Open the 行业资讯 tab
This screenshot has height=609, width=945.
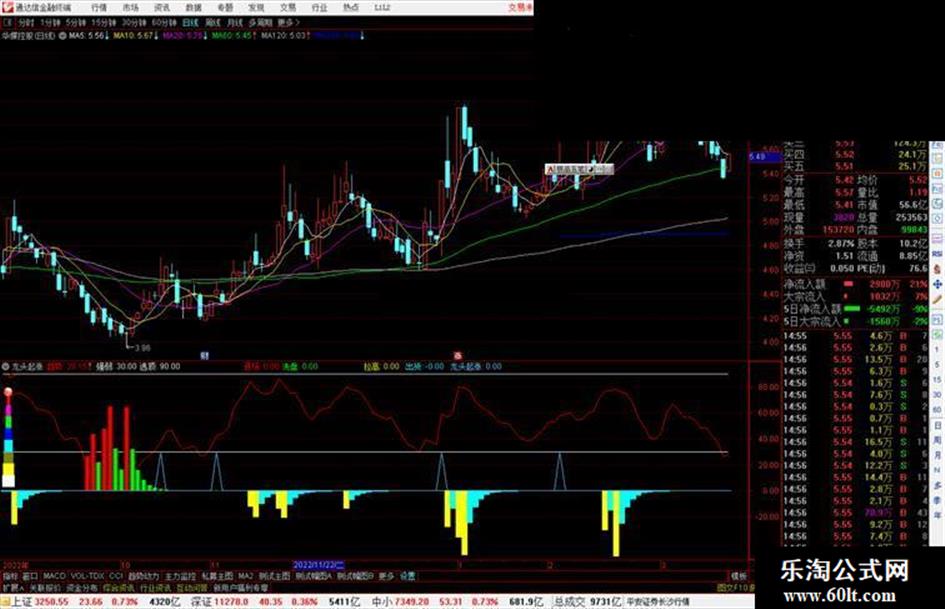155,588
